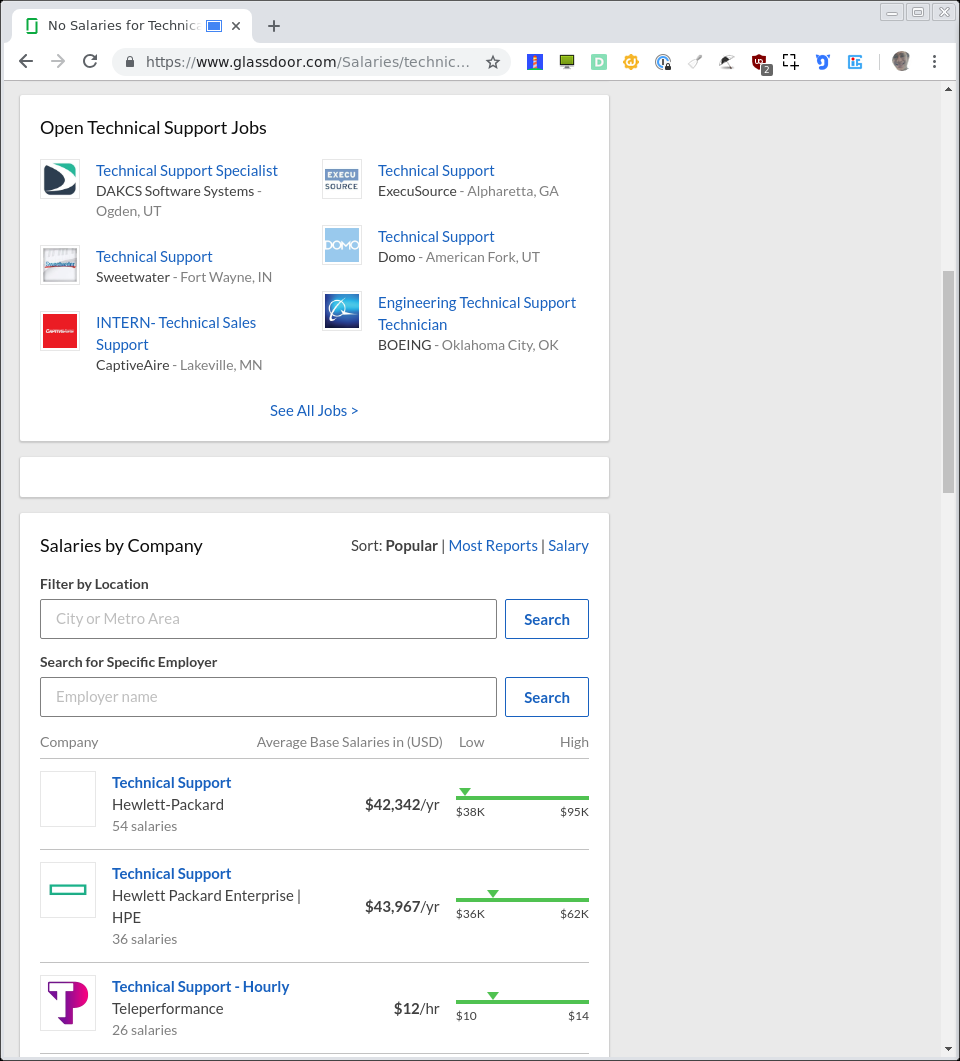The image size is (960, 1061).
Task: Click the '$12/hr' salary value
Action: [x=416, y=1009]
